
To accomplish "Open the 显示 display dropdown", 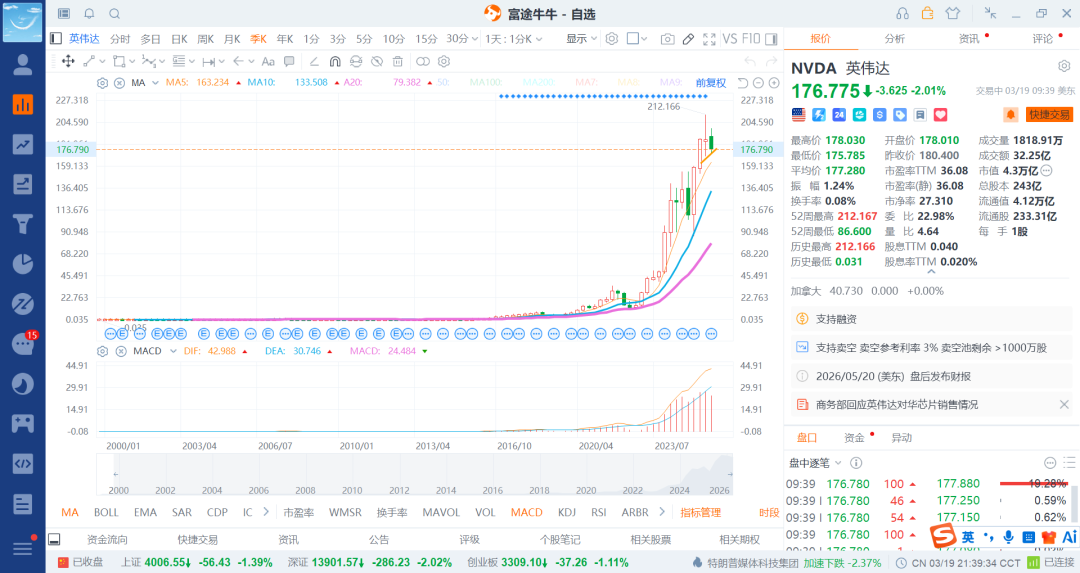I will [581, 39].
